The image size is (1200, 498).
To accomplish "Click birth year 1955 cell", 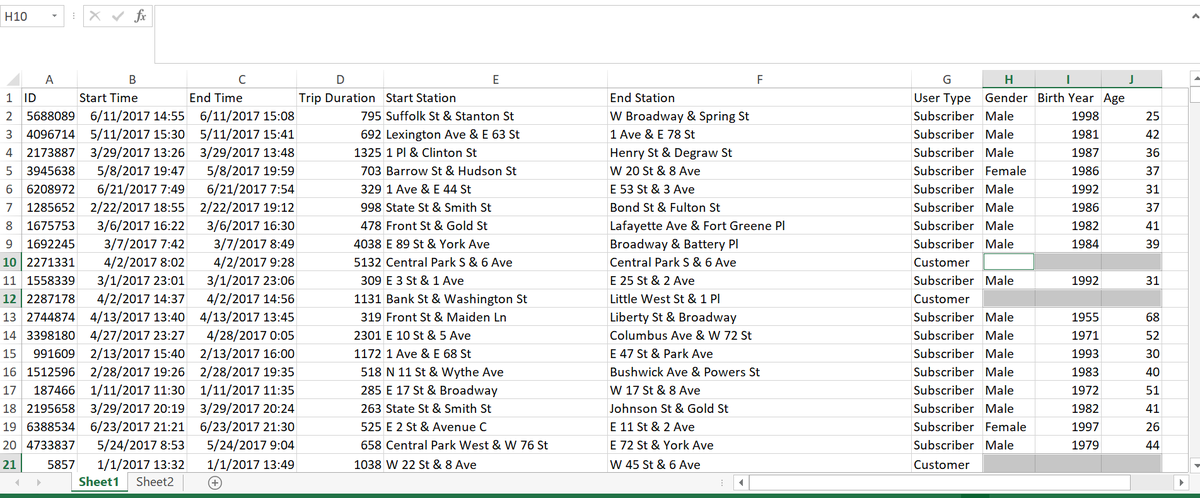I will [1068, 317].
